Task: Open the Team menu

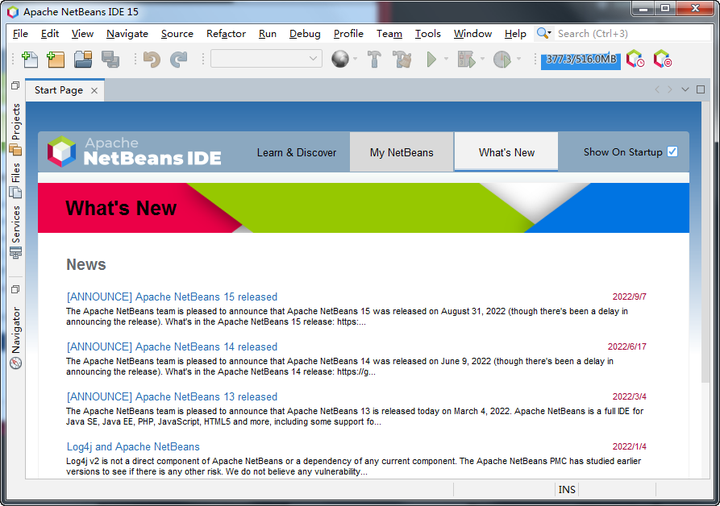Action: tap(389, 34)
